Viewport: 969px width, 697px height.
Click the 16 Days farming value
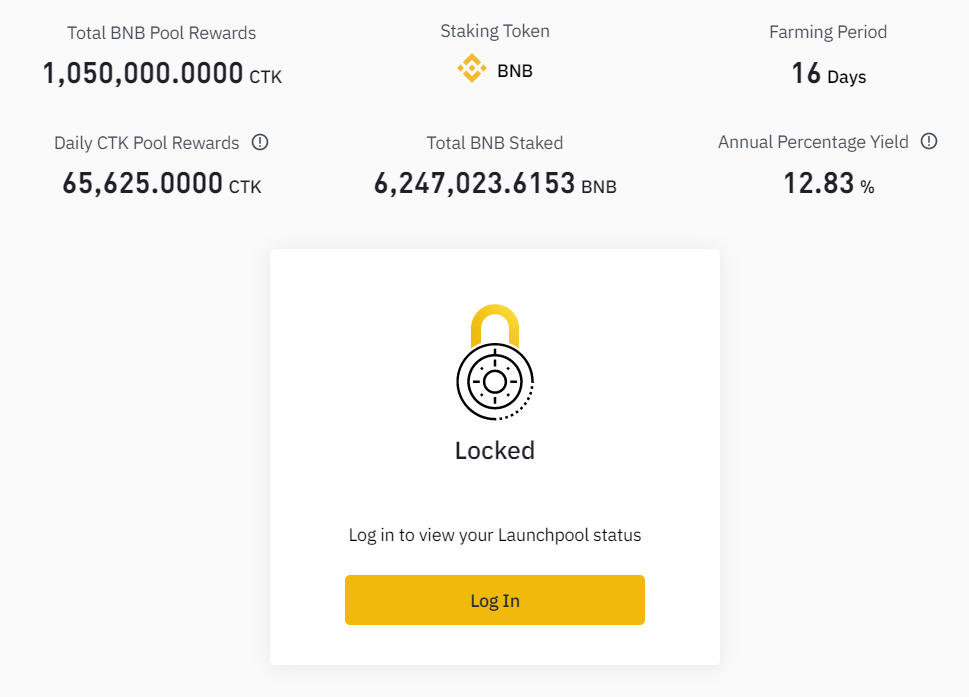pyautogui.click(x=827, y=74)
